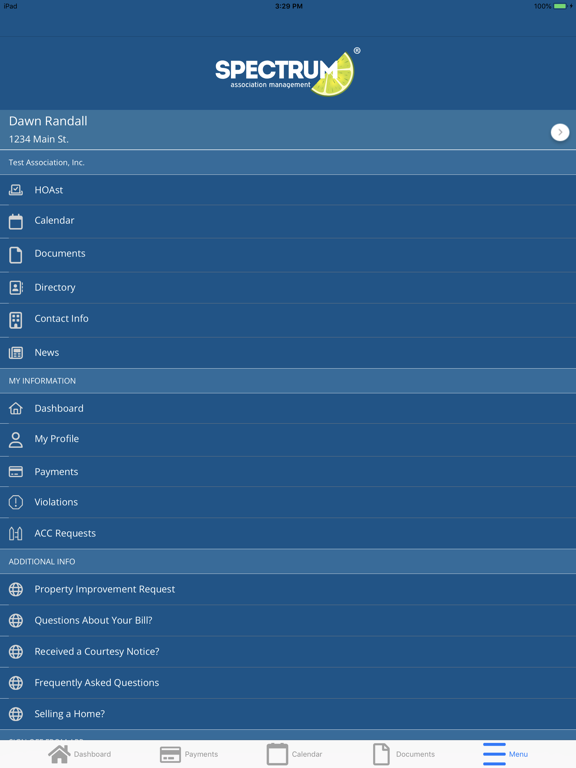The image size is (576, 768).
Task: Click the Payments card icon in menu list
Action: (x=16, y=472)
